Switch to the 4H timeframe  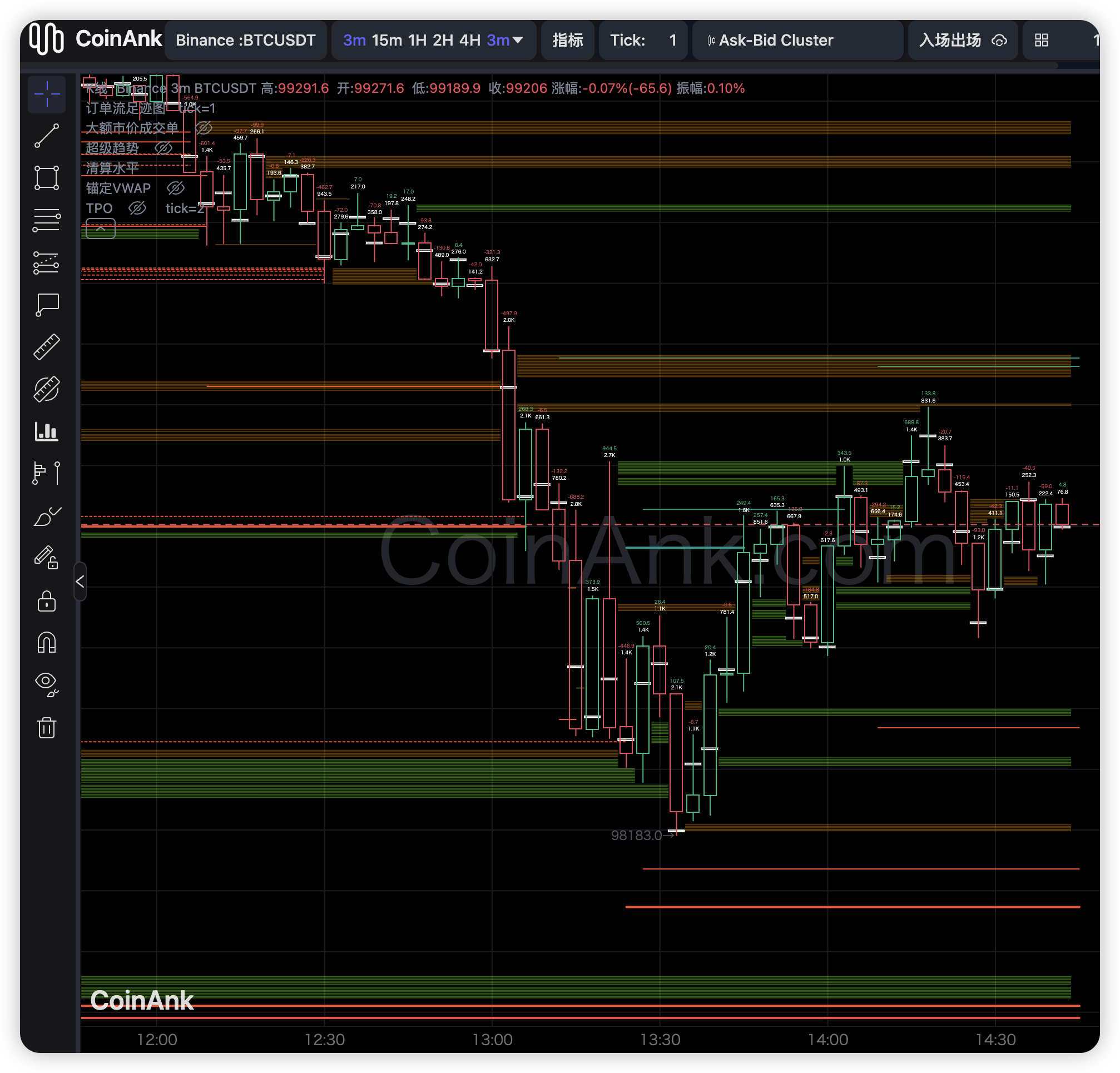click(x=470, y=40)
